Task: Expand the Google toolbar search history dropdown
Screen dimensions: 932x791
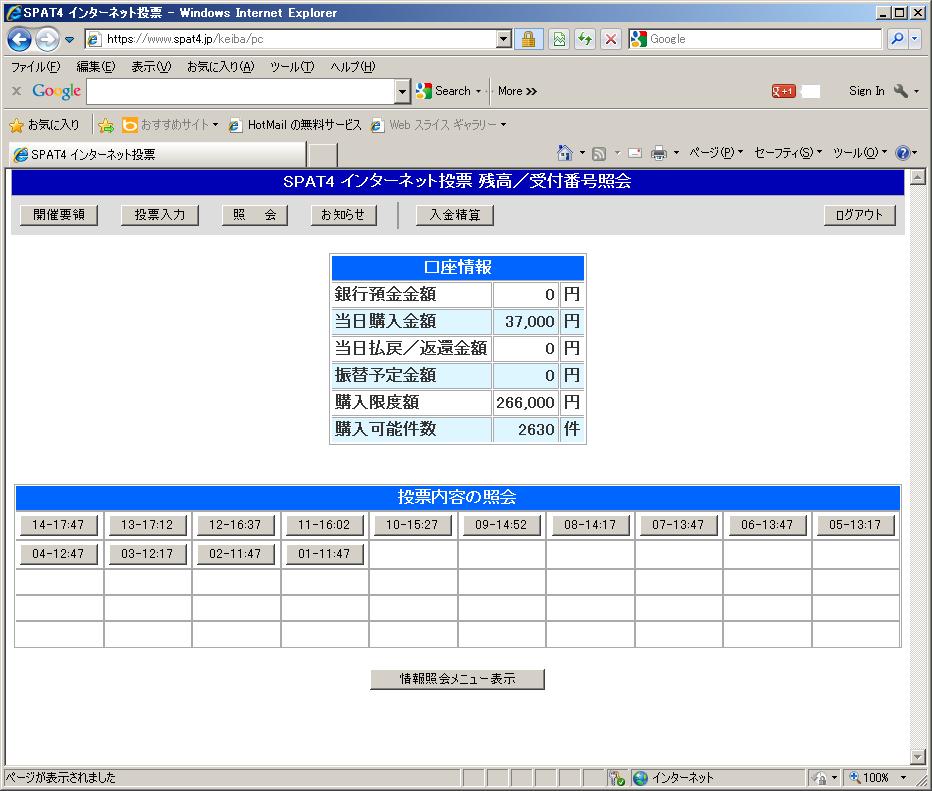Action: coord(402,92)
